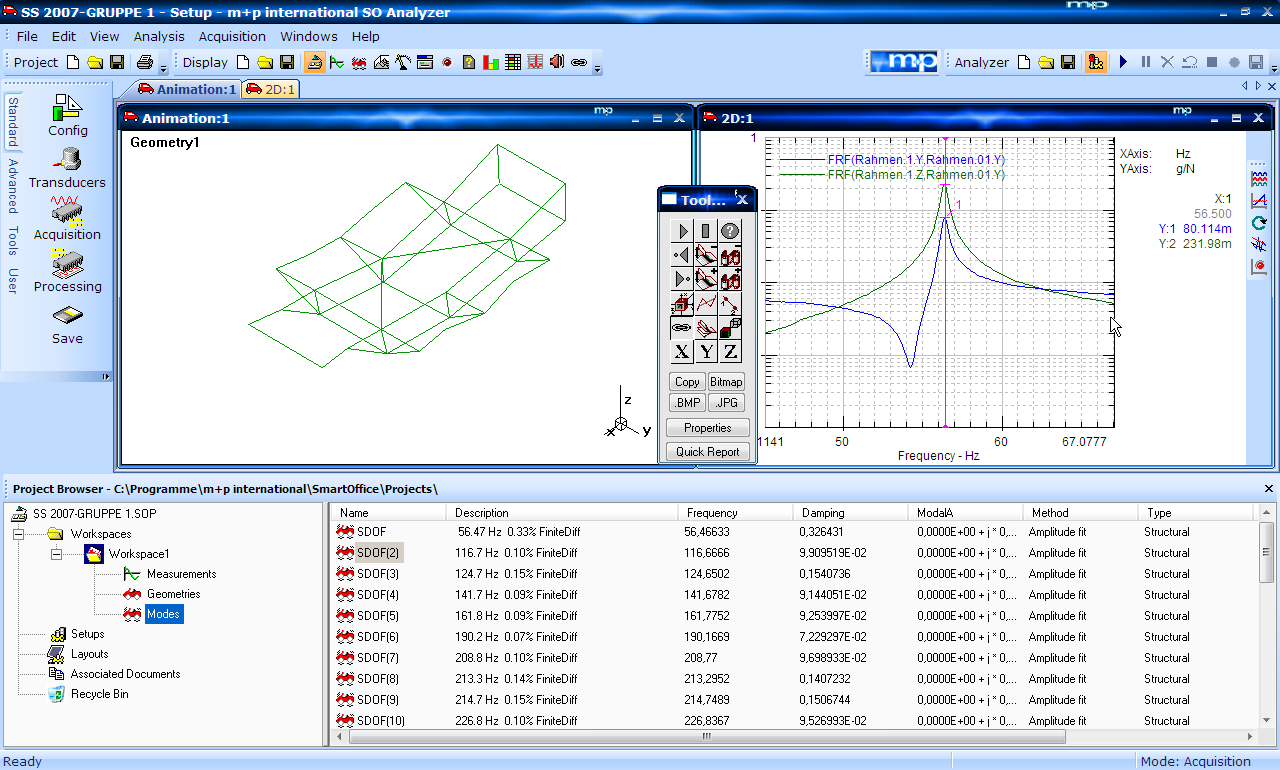Open the Acquisition icon in sidebar
Viewport: 1280px width, 770px height.
click(68, 212)
